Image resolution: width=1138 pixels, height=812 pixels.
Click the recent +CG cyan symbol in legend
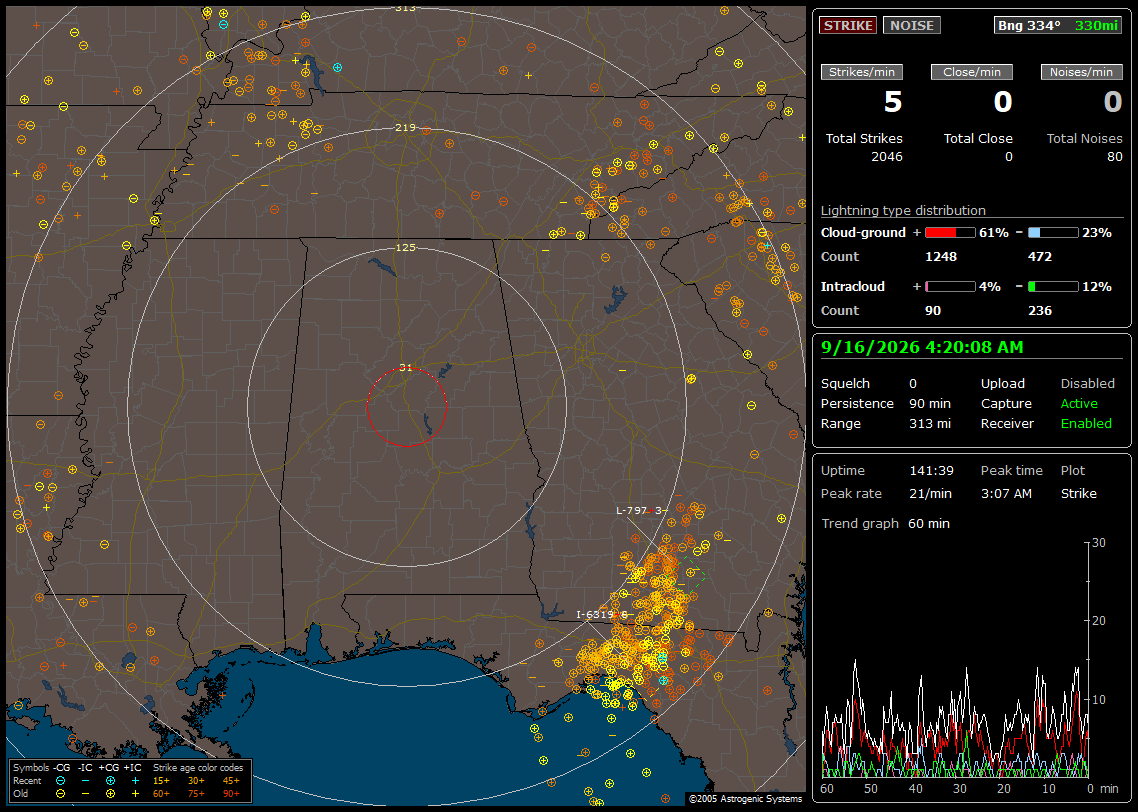pos(110,781)
